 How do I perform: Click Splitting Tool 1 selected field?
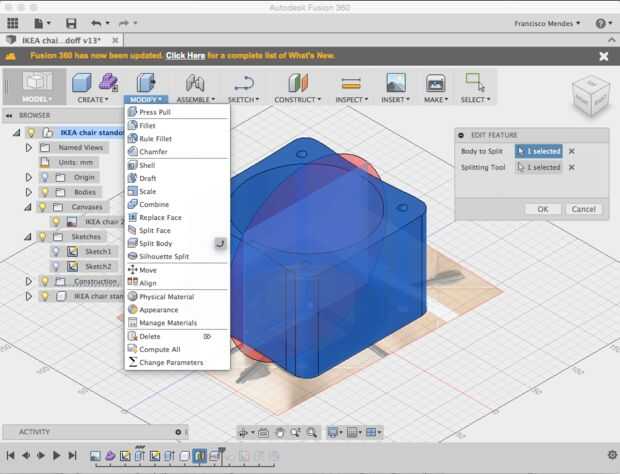[539, 167]
